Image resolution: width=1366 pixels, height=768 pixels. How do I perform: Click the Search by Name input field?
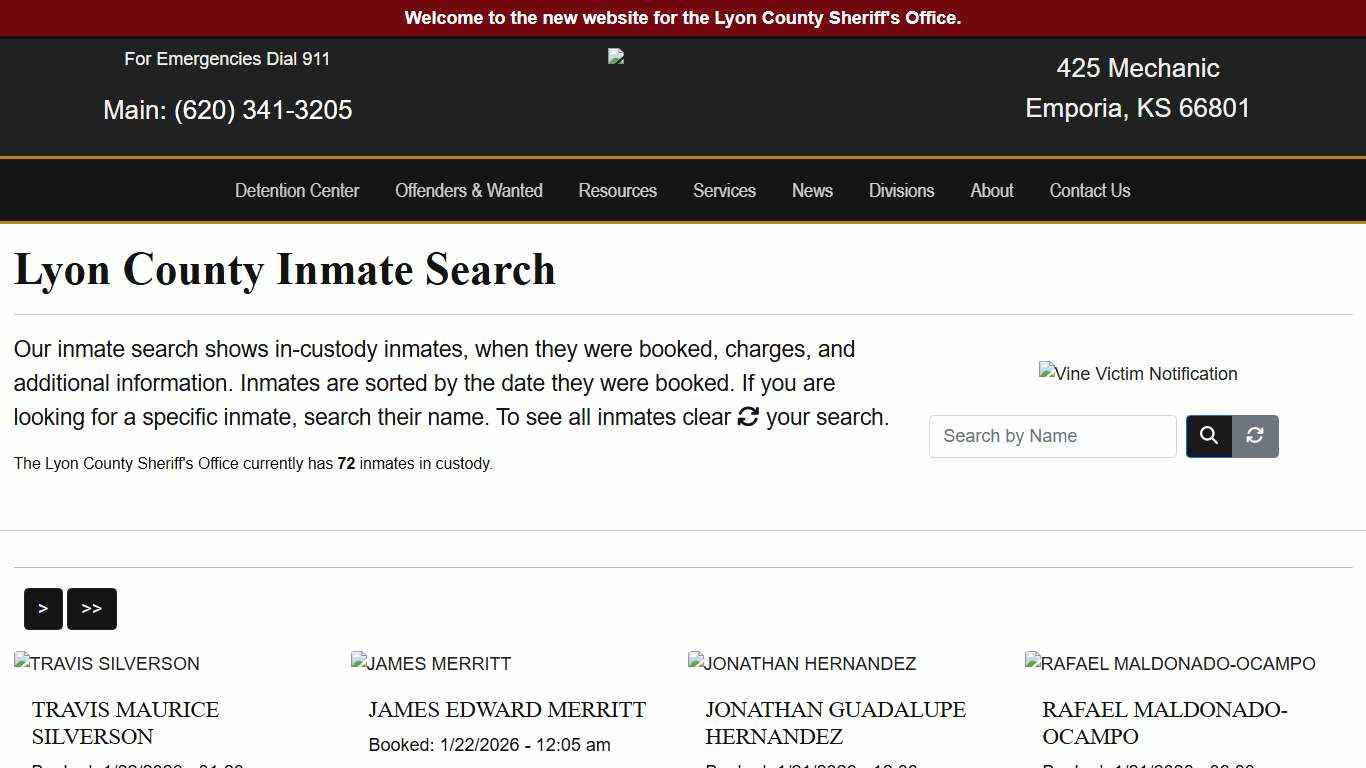pyautogui.click(x=1052, y=436)
